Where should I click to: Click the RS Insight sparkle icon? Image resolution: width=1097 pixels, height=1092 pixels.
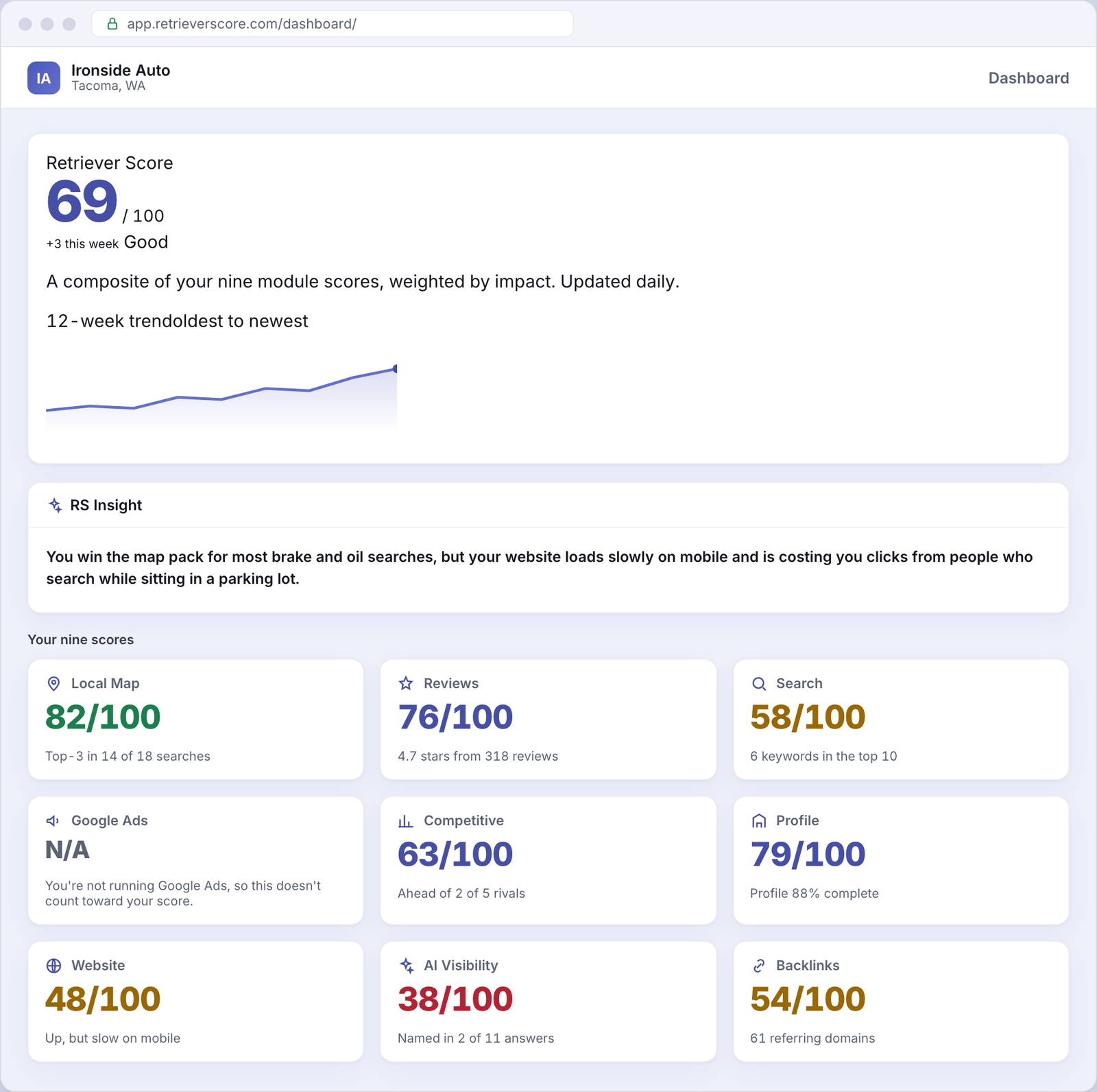(55, 505)
